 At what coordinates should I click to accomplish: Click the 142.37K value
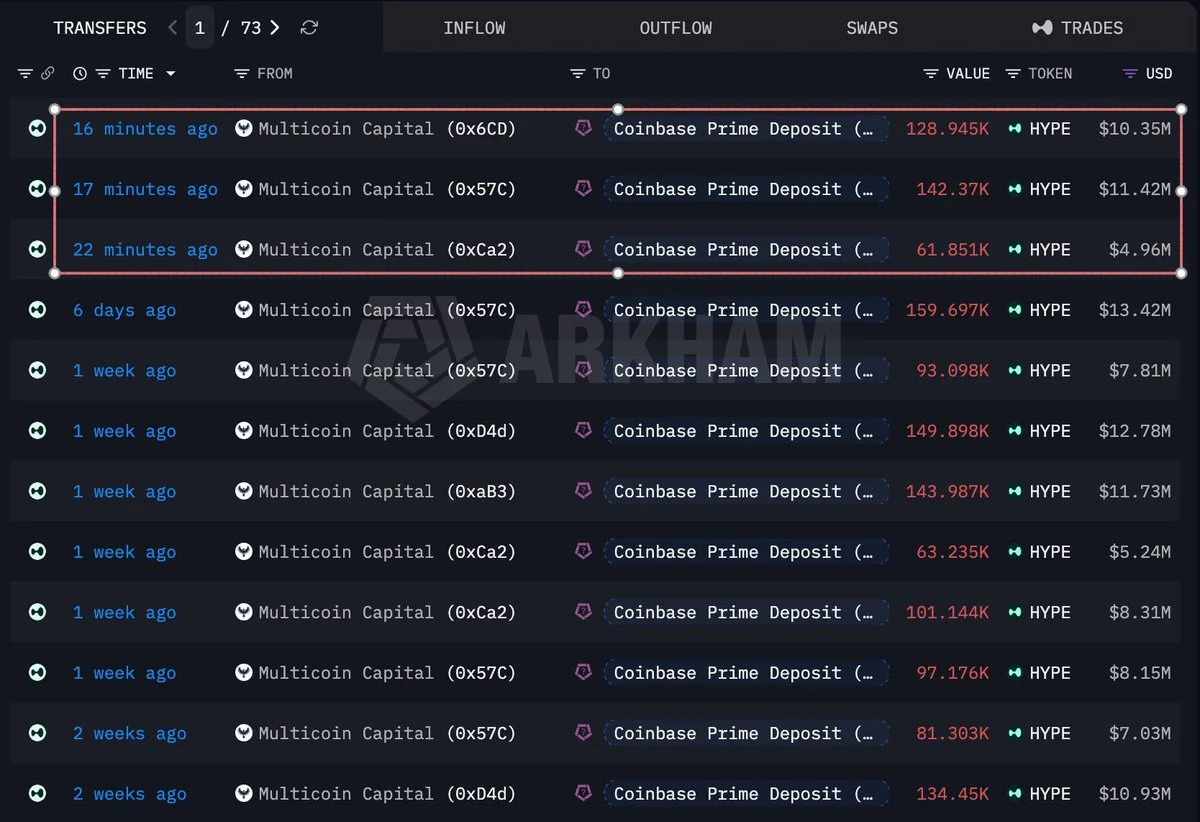tap(953, 189)
